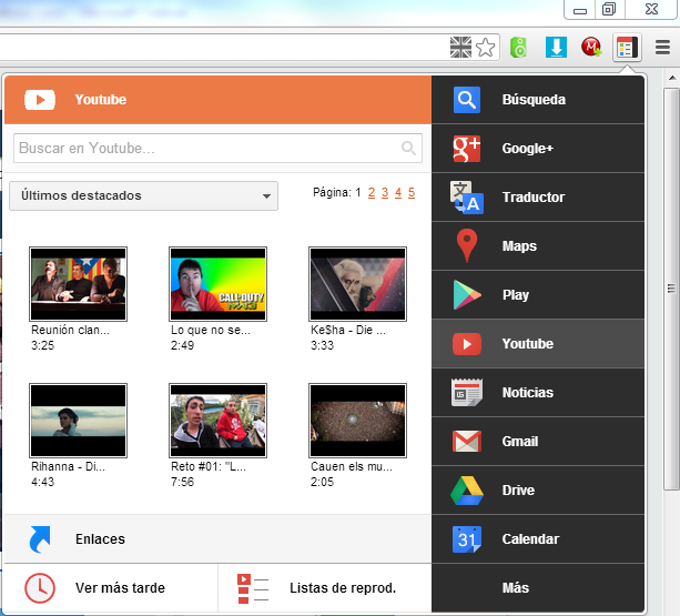680x616 pixels.
Task: Expand the Últimos destacados dropdown
Action: [x=144, y=196]
